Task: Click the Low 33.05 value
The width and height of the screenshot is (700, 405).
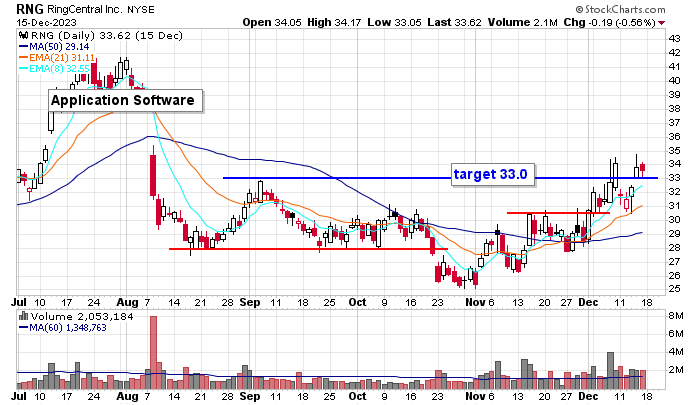Action: 394,22
